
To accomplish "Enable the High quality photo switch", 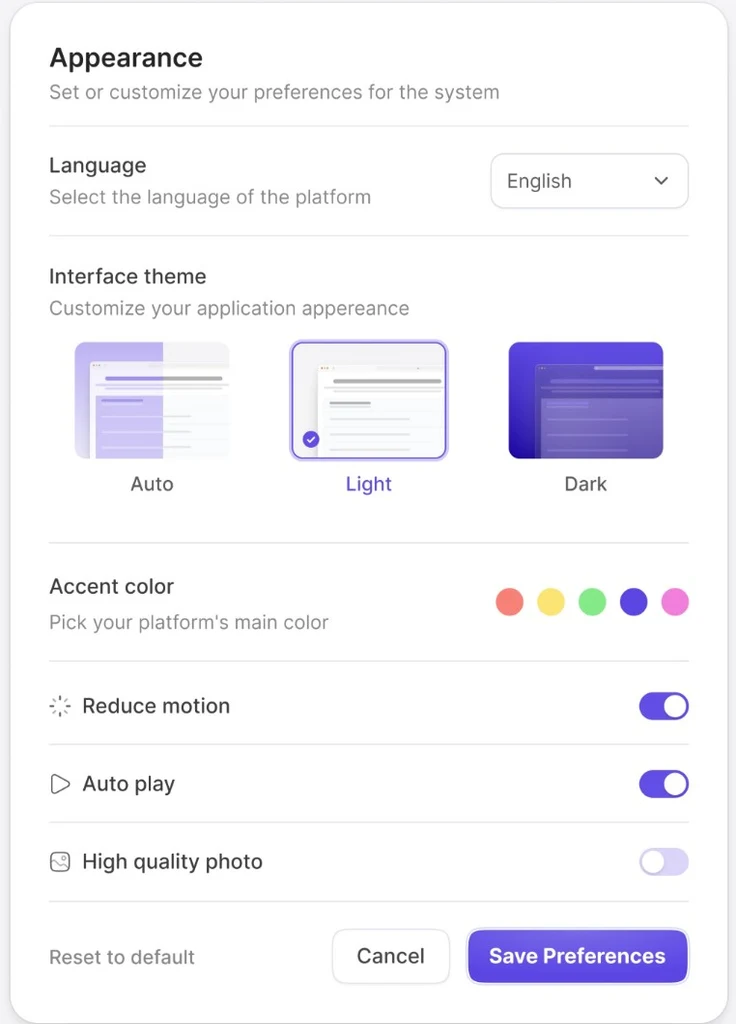I will click(x=664, y=862).
